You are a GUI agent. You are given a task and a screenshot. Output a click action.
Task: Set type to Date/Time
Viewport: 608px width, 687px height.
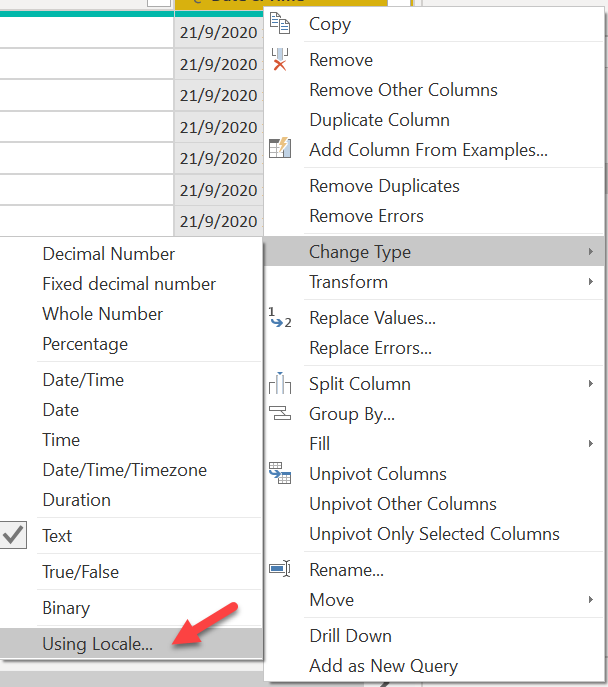(x=83, y=380)
